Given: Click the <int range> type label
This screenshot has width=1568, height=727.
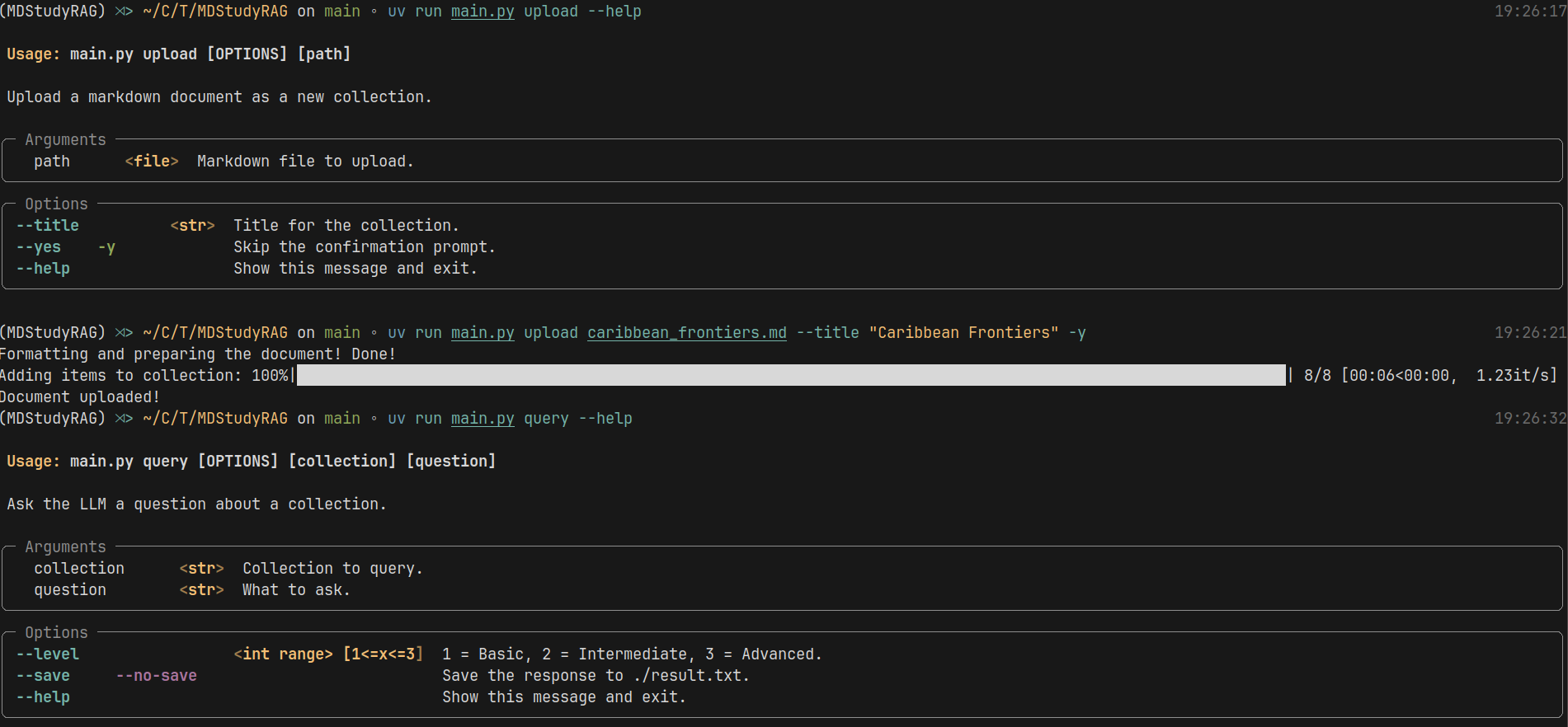Looking at the screenshot, I should [284, 654].
